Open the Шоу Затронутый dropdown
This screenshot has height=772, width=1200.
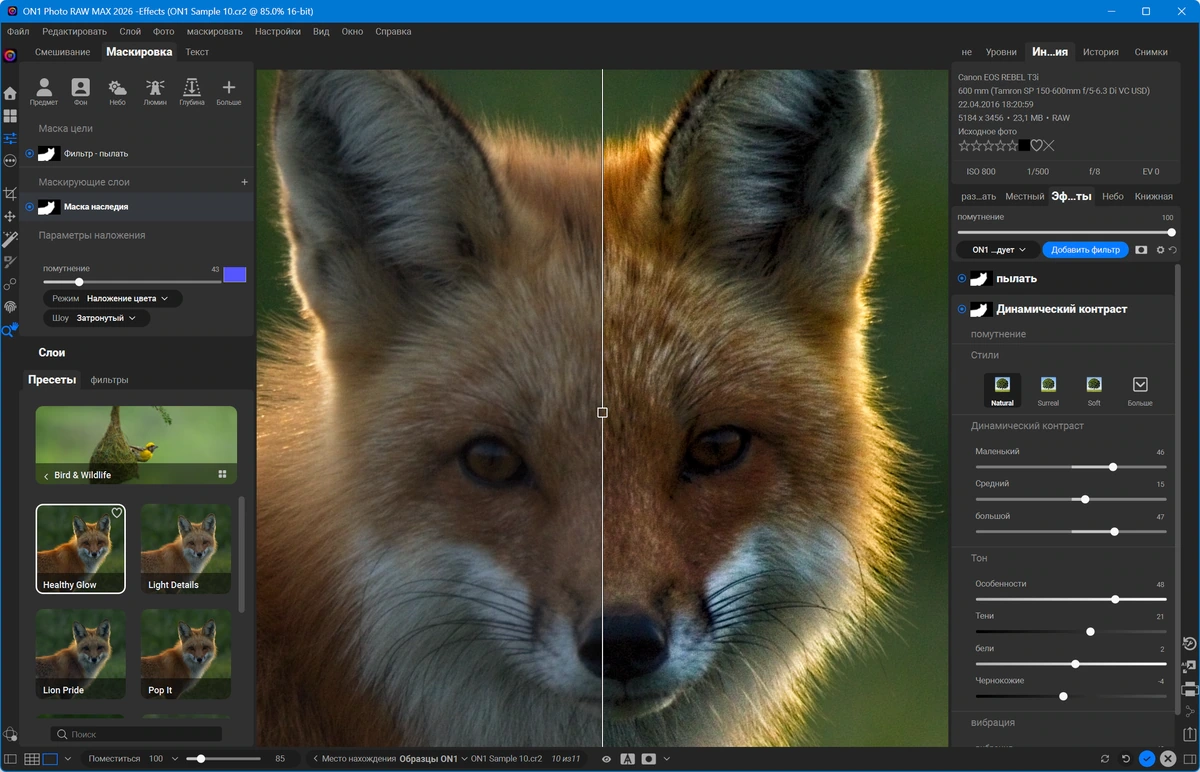point(97,318)
